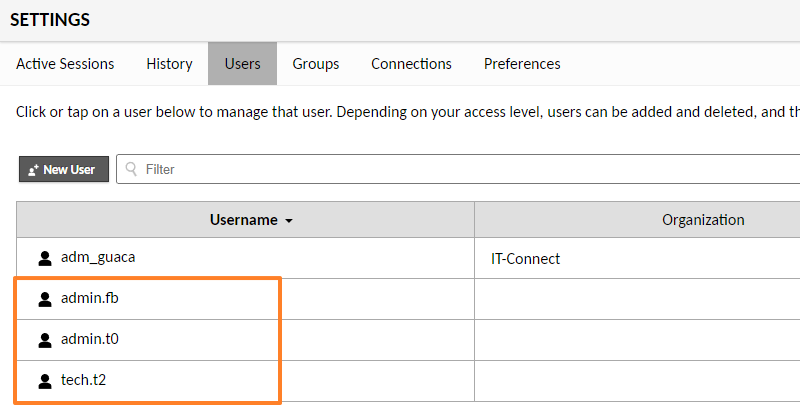Open the Connections tab
This screenshot has width=800, height=406.
point(411,64)
